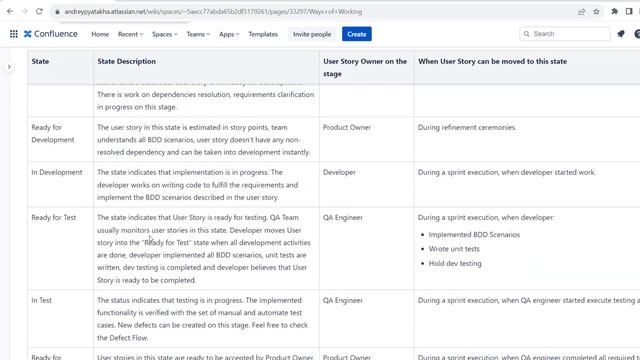This screenshot has width=640, height=360.
Task: Open the Atlassian app switcher grid
Action: pyautogui.click(x=13, y=34)
